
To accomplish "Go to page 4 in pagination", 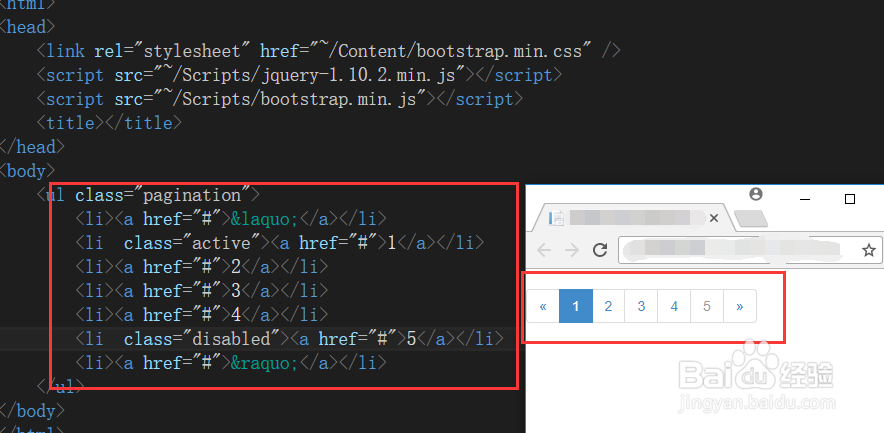I will [674, 307].
